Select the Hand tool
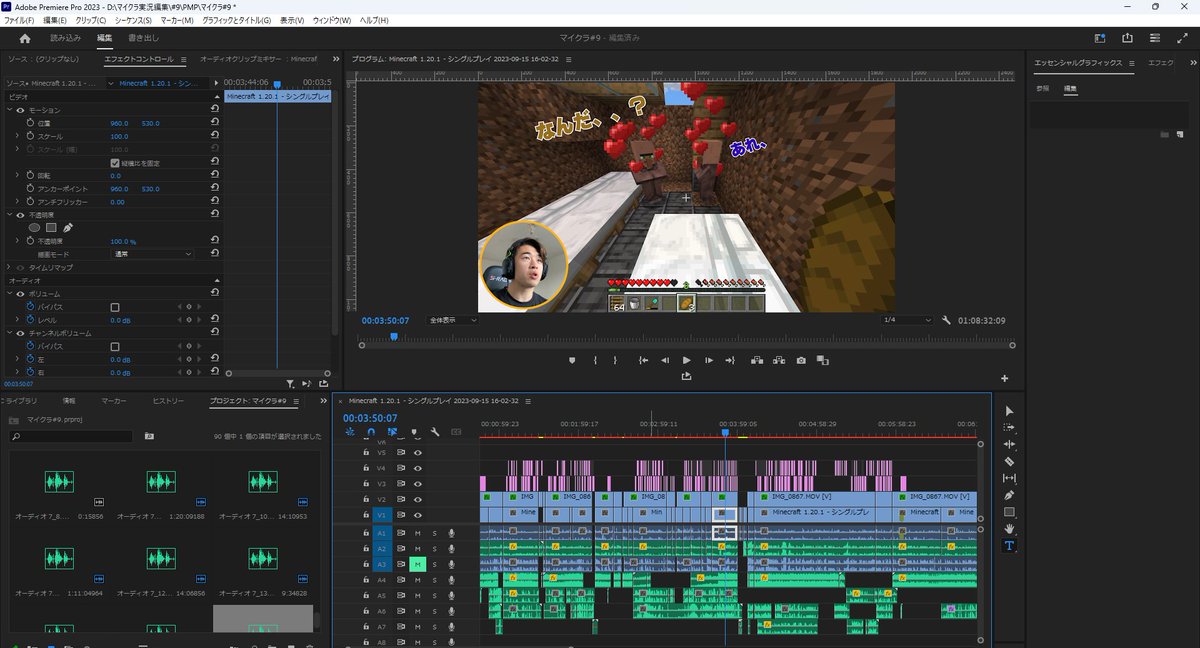 point(1009,529)
